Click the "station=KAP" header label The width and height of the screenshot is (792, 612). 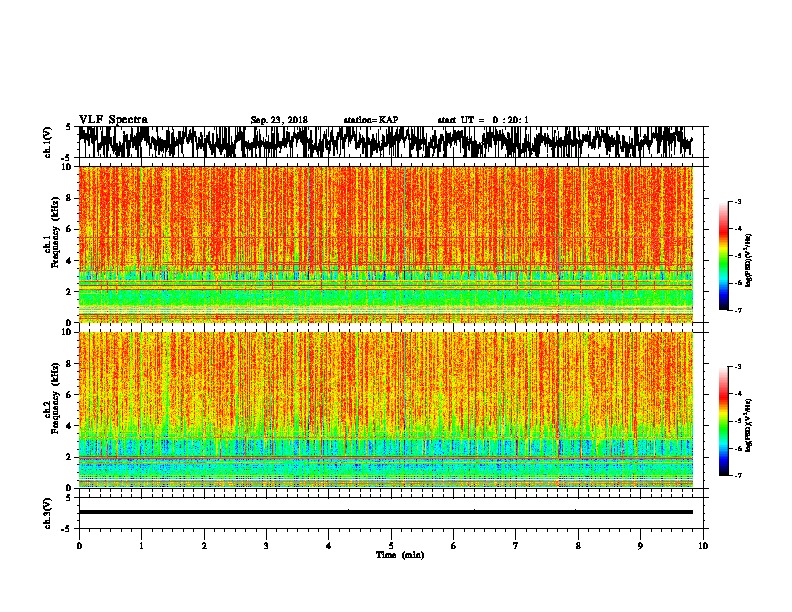[371, 120]
